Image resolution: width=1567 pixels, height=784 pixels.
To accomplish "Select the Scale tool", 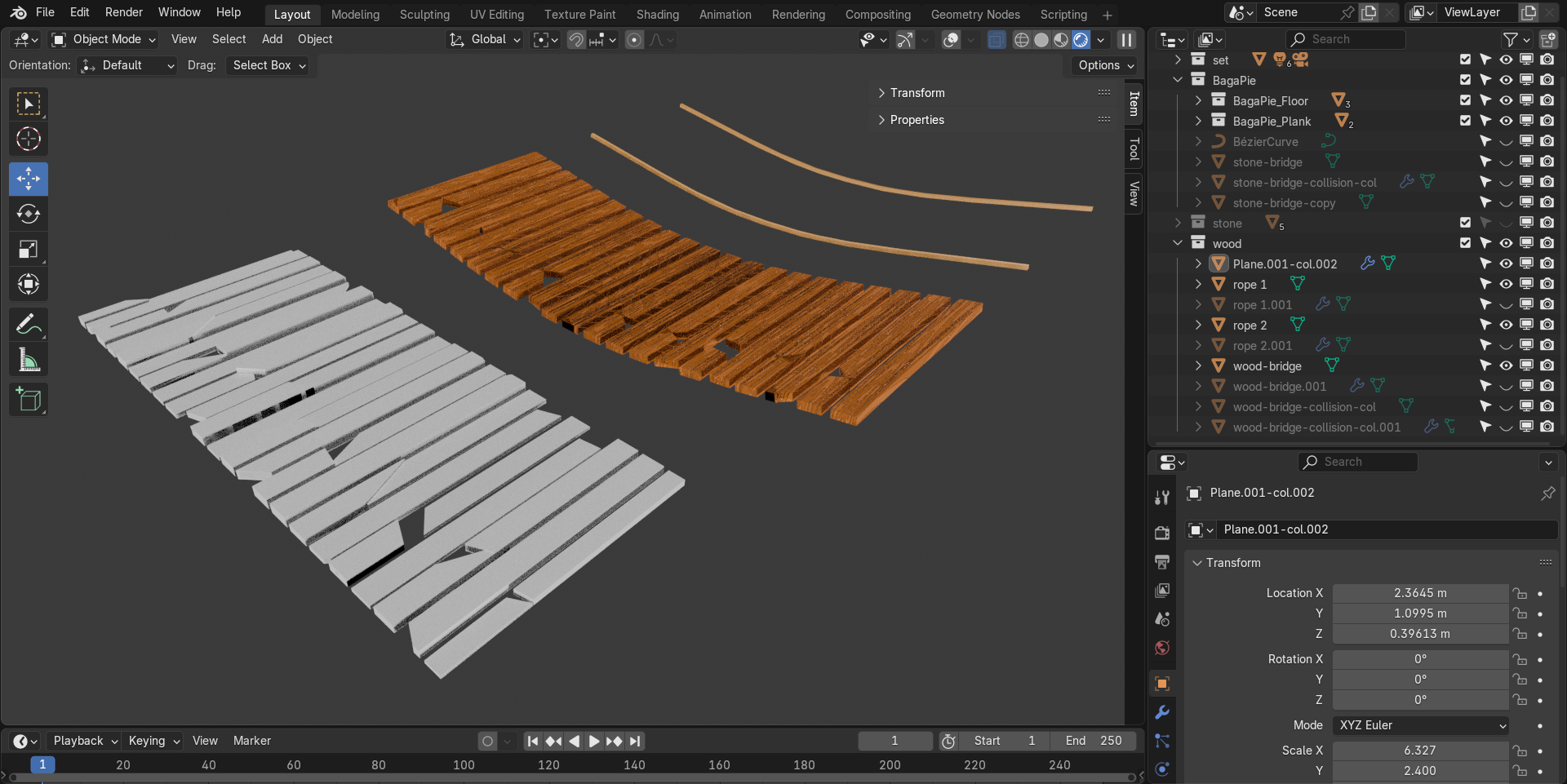I will (29, 250).
